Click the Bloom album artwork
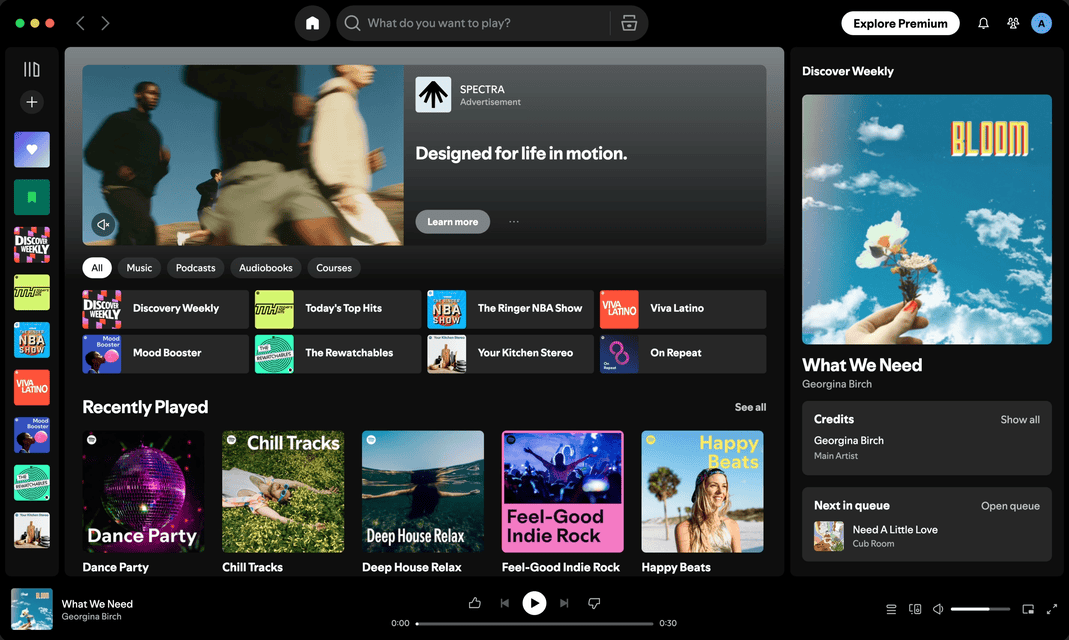Viewport: 1069px width, 640px height. (927, 219)
